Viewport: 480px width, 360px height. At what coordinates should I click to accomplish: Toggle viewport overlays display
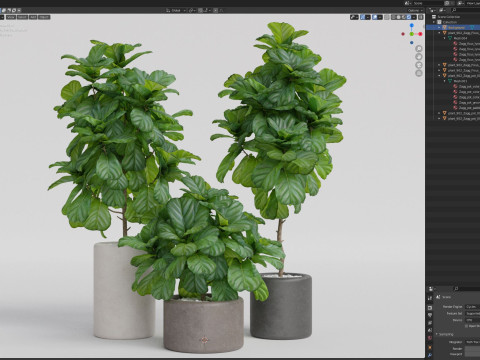click(x=375, y=17)
